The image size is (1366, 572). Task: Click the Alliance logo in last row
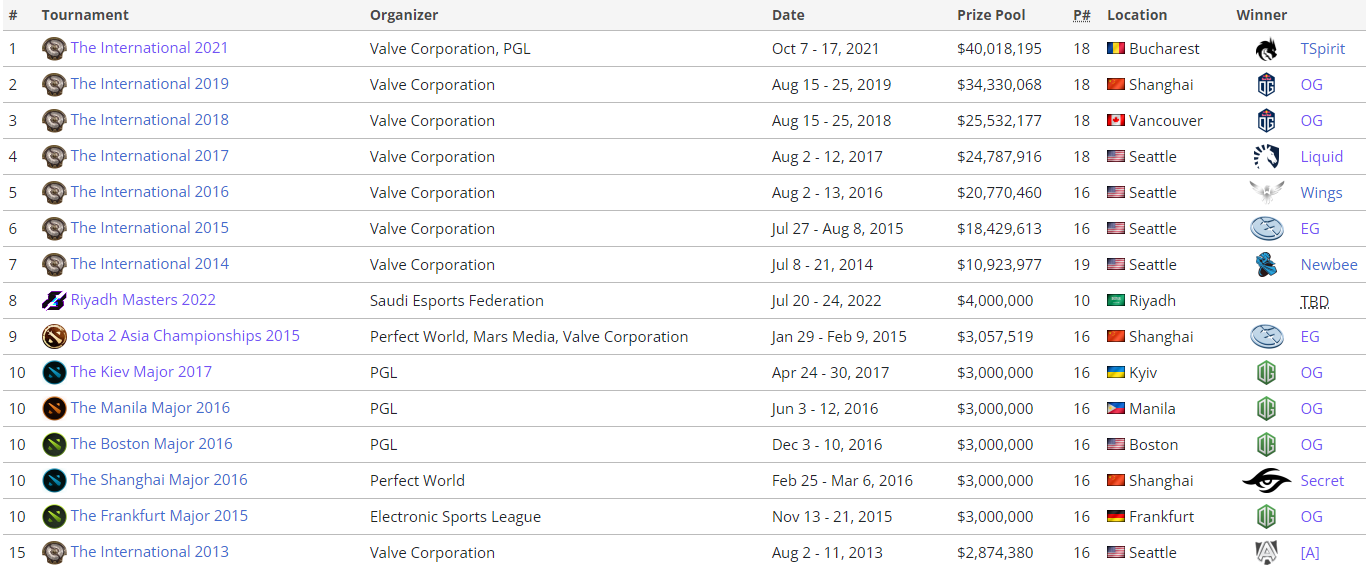click(1267, 553)
